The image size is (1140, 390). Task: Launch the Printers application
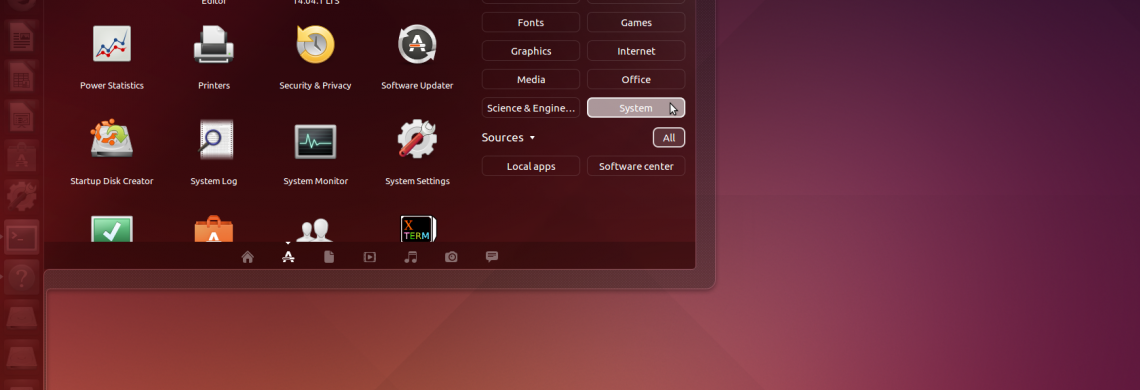pos(214,45)
